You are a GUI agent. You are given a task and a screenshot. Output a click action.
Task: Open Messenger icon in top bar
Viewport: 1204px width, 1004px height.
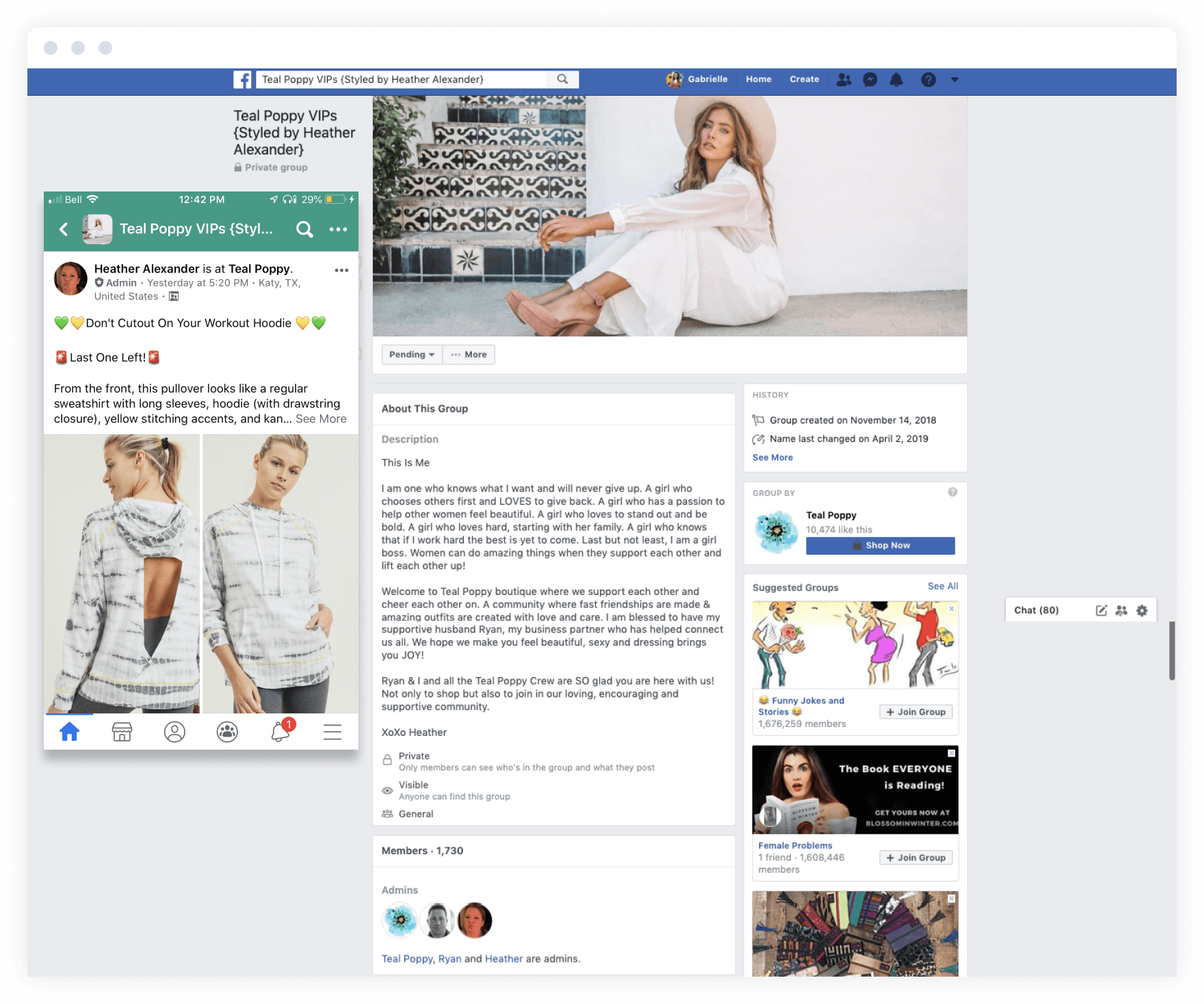click(x=870, y=79)
